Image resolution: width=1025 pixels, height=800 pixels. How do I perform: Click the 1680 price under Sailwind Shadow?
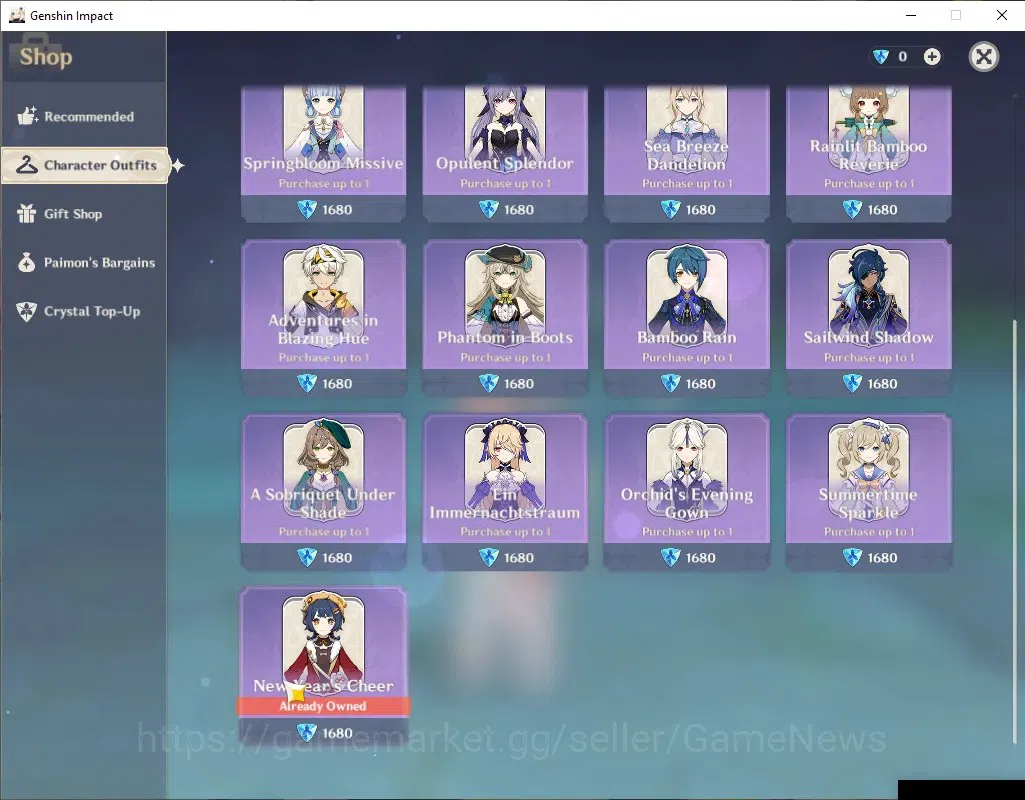click(869, 384)
